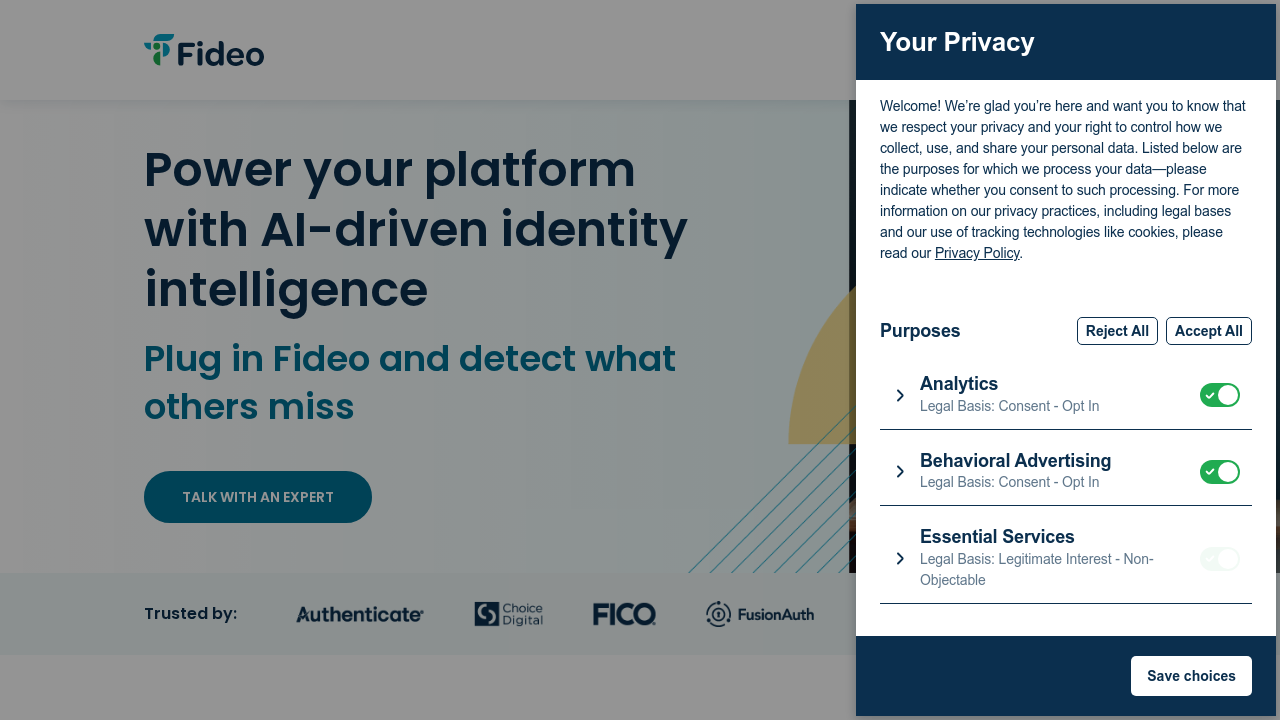Click the Essential Services toggle

1220,559
